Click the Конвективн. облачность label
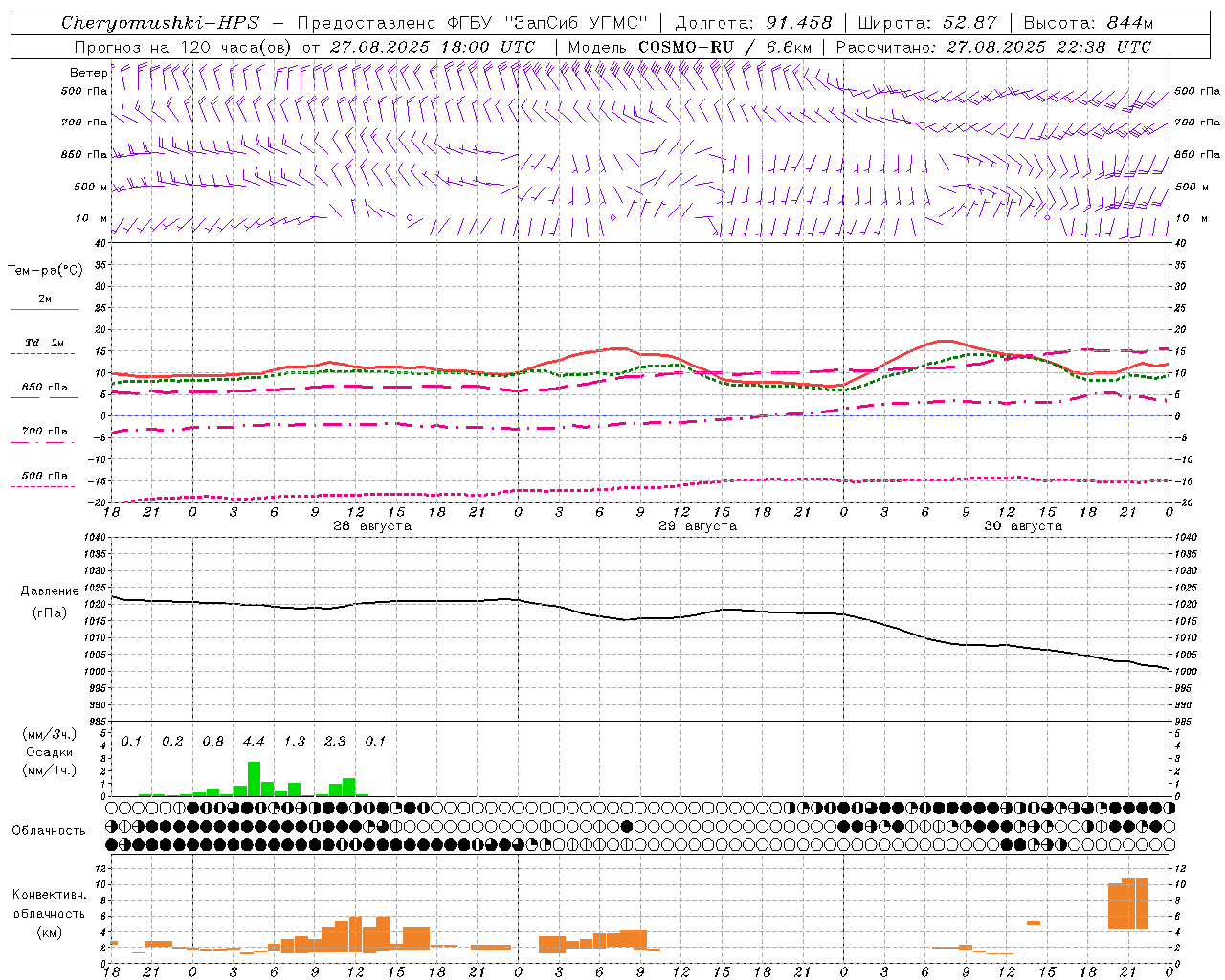Image resolution: width=1225 pixels, height=980 pixels. (x=49, y=913)
